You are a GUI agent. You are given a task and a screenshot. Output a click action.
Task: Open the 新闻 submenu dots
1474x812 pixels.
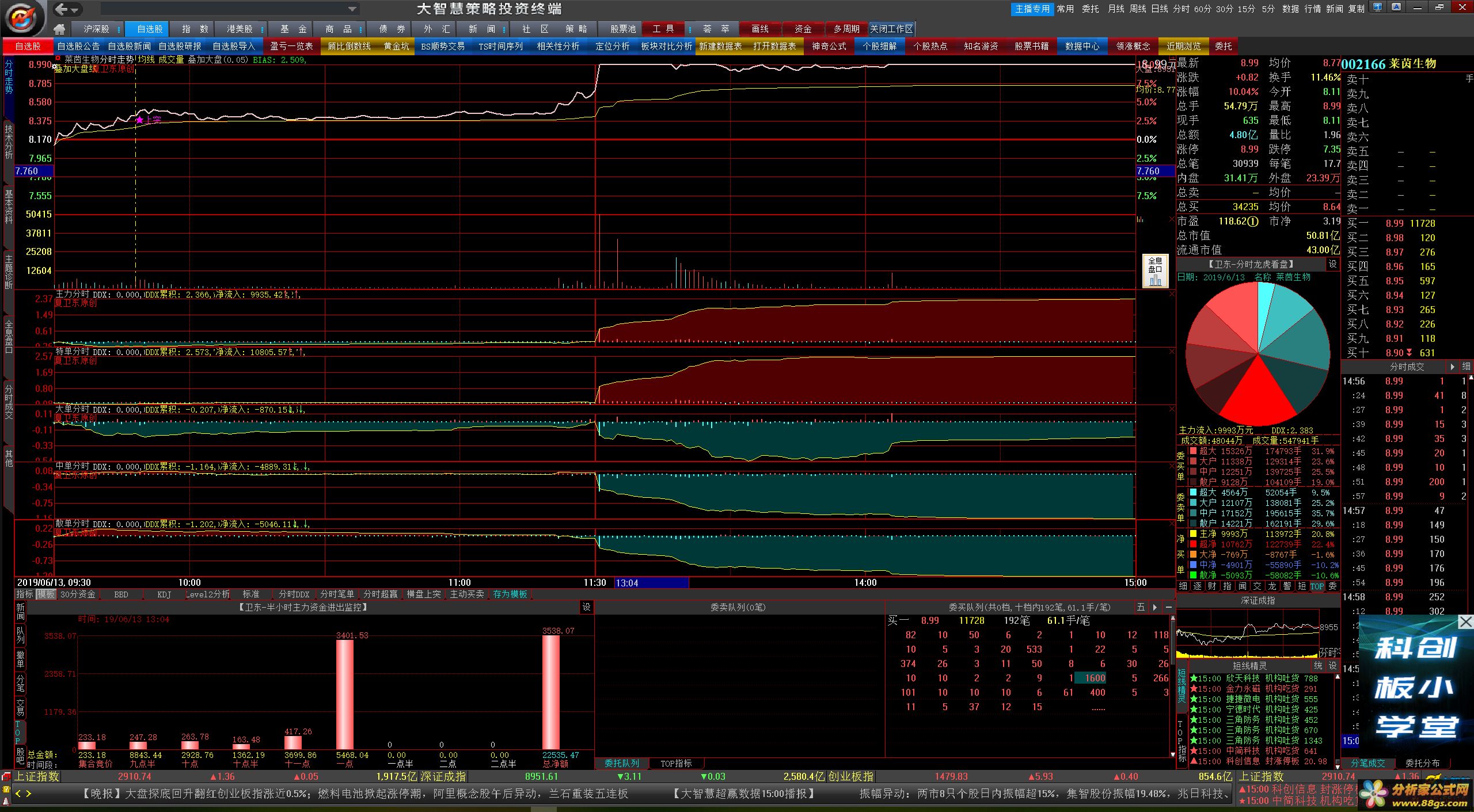click(504, 29)
